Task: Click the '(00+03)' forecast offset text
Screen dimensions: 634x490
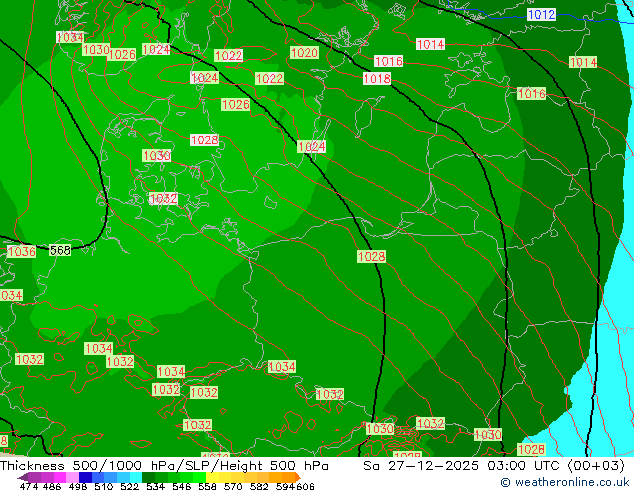Action: pos(596,466)
